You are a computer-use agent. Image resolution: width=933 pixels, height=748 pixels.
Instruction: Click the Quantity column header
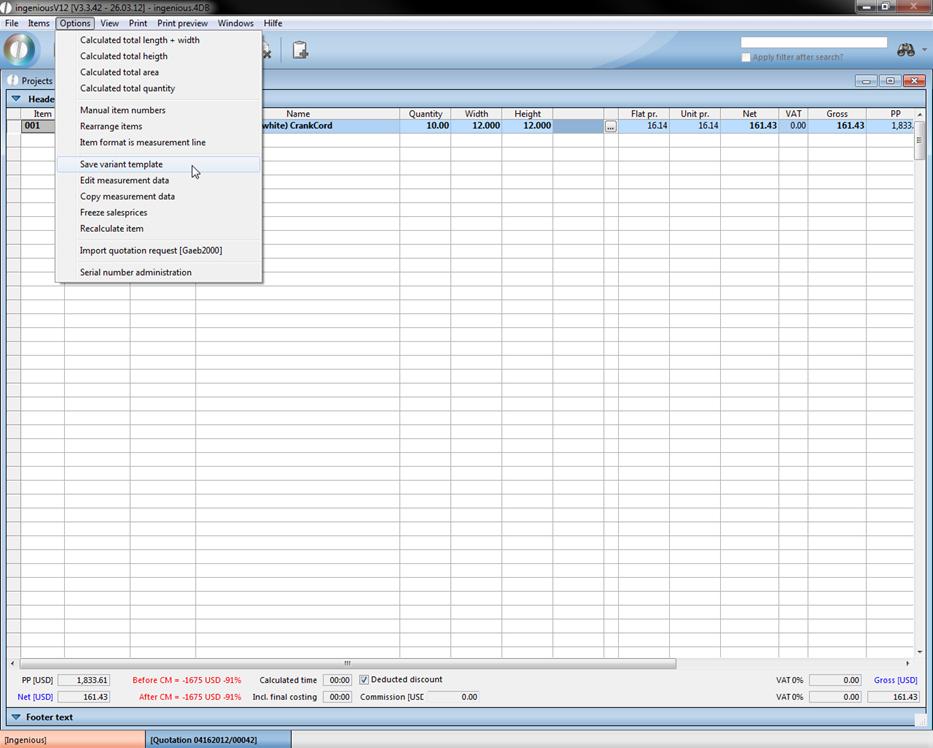coord(425,114)
